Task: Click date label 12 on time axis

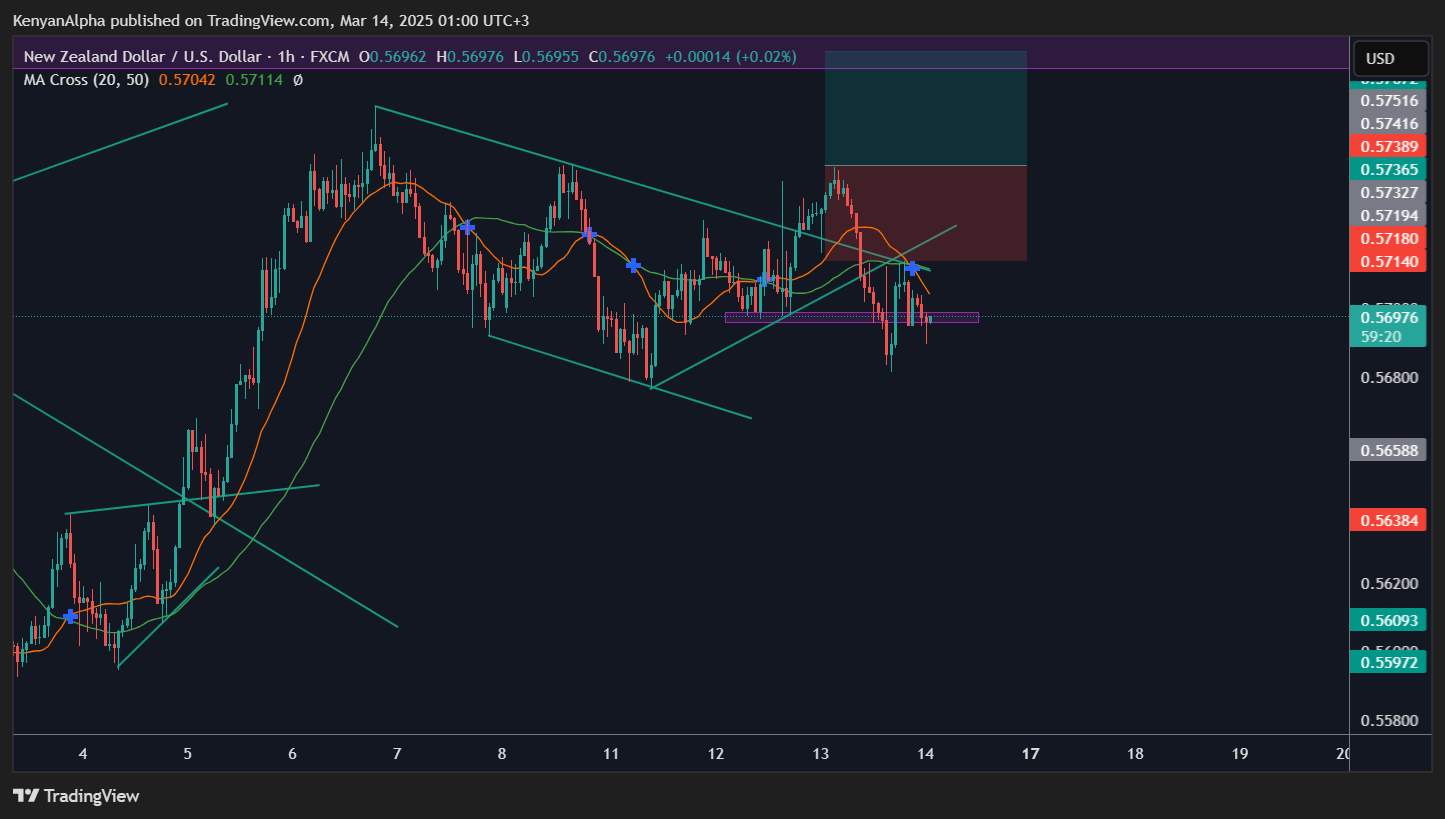Action: tap(716, 753)
